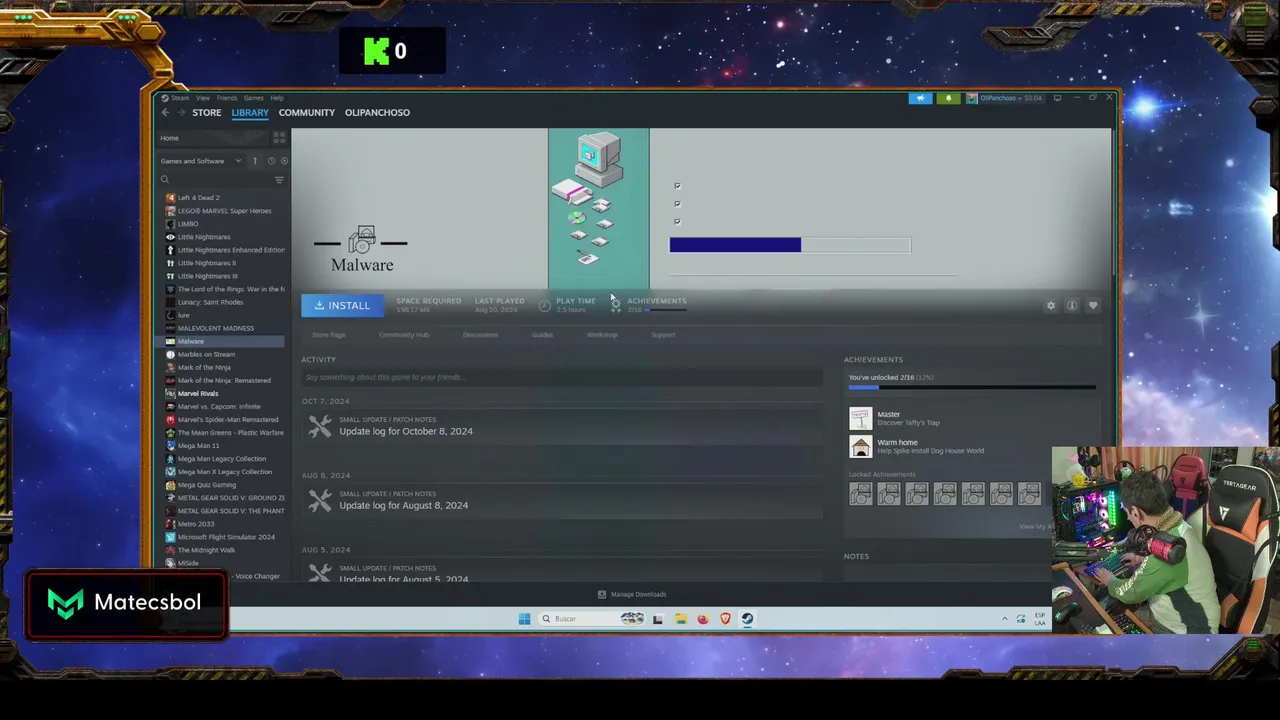Viewport: 1280px width, 720px height.
Task: Click the play time clock icon
Action: tap(544, 305)
